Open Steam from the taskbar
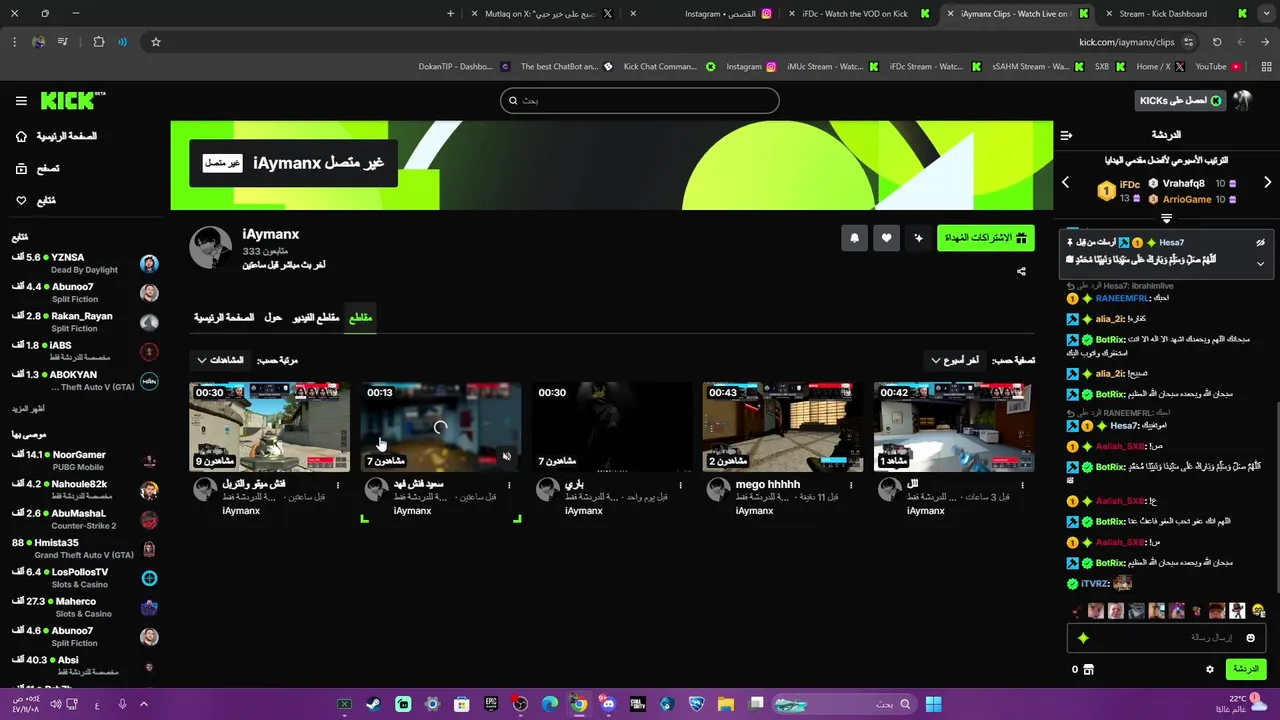Viewport: 1280px width, 720px height. click(373, 704)
